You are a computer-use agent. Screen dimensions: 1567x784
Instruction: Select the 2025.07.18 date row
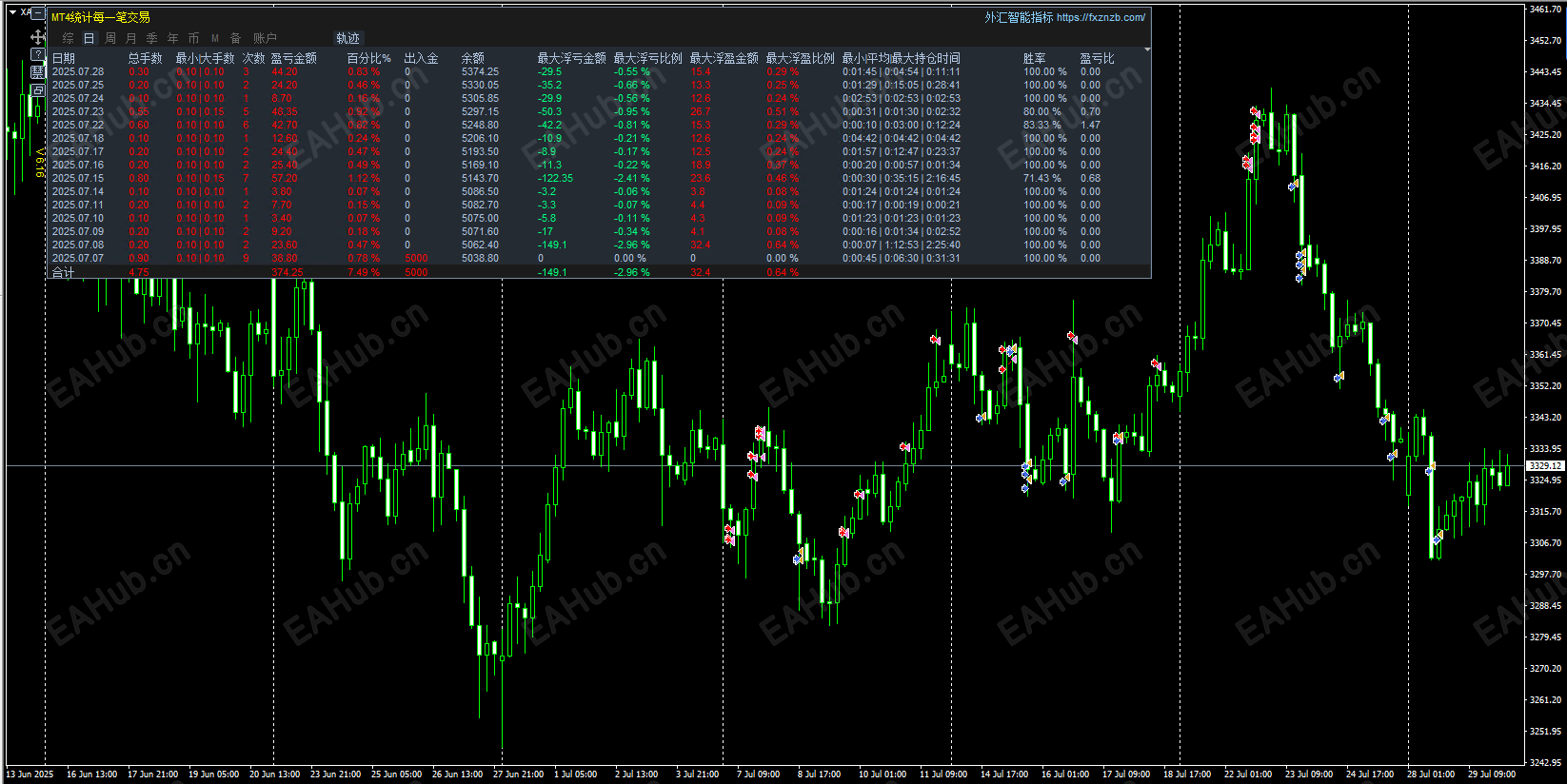tap(78, 138)
